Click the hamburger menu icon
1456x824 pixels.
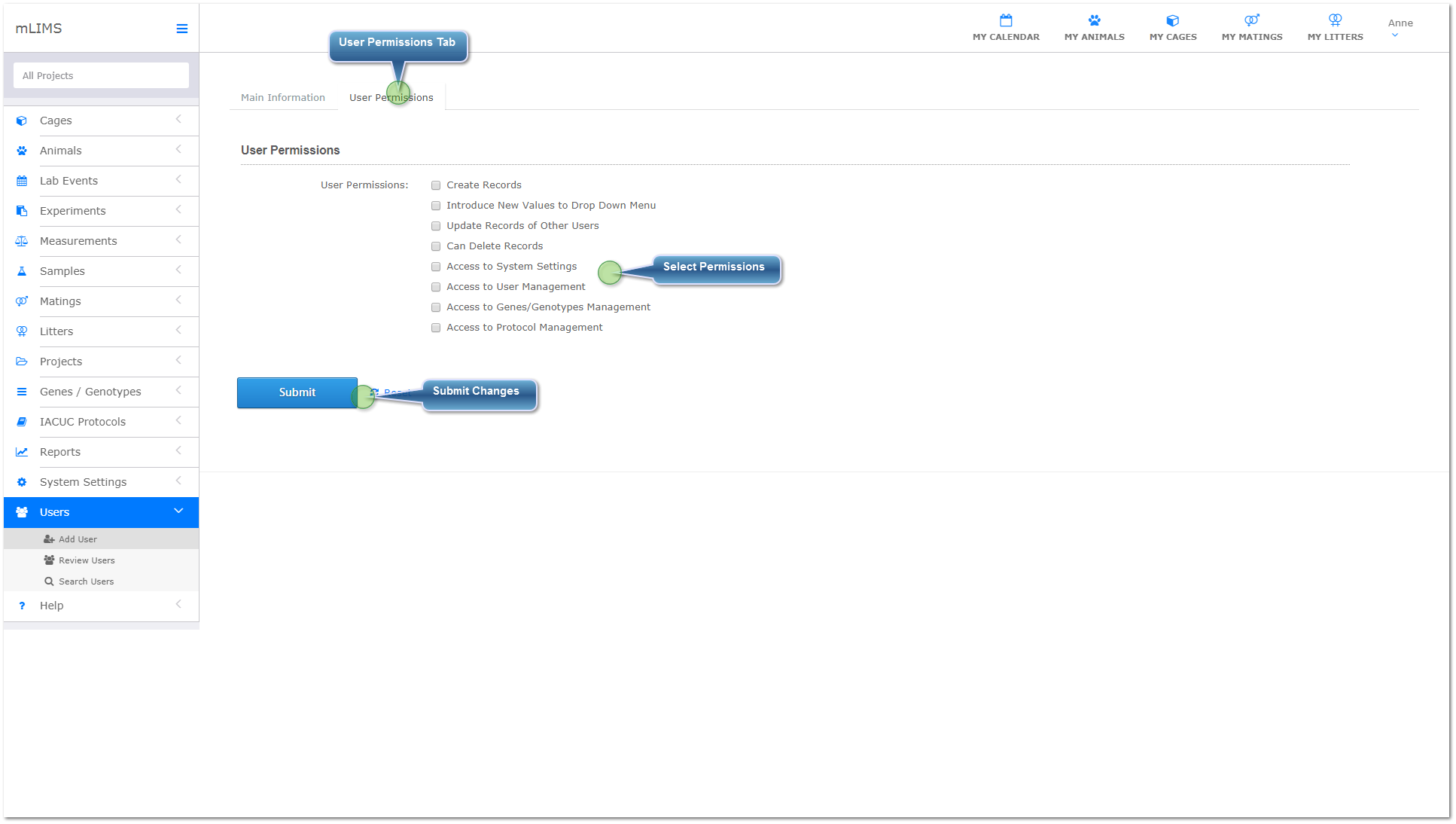[x=181, y=28]
